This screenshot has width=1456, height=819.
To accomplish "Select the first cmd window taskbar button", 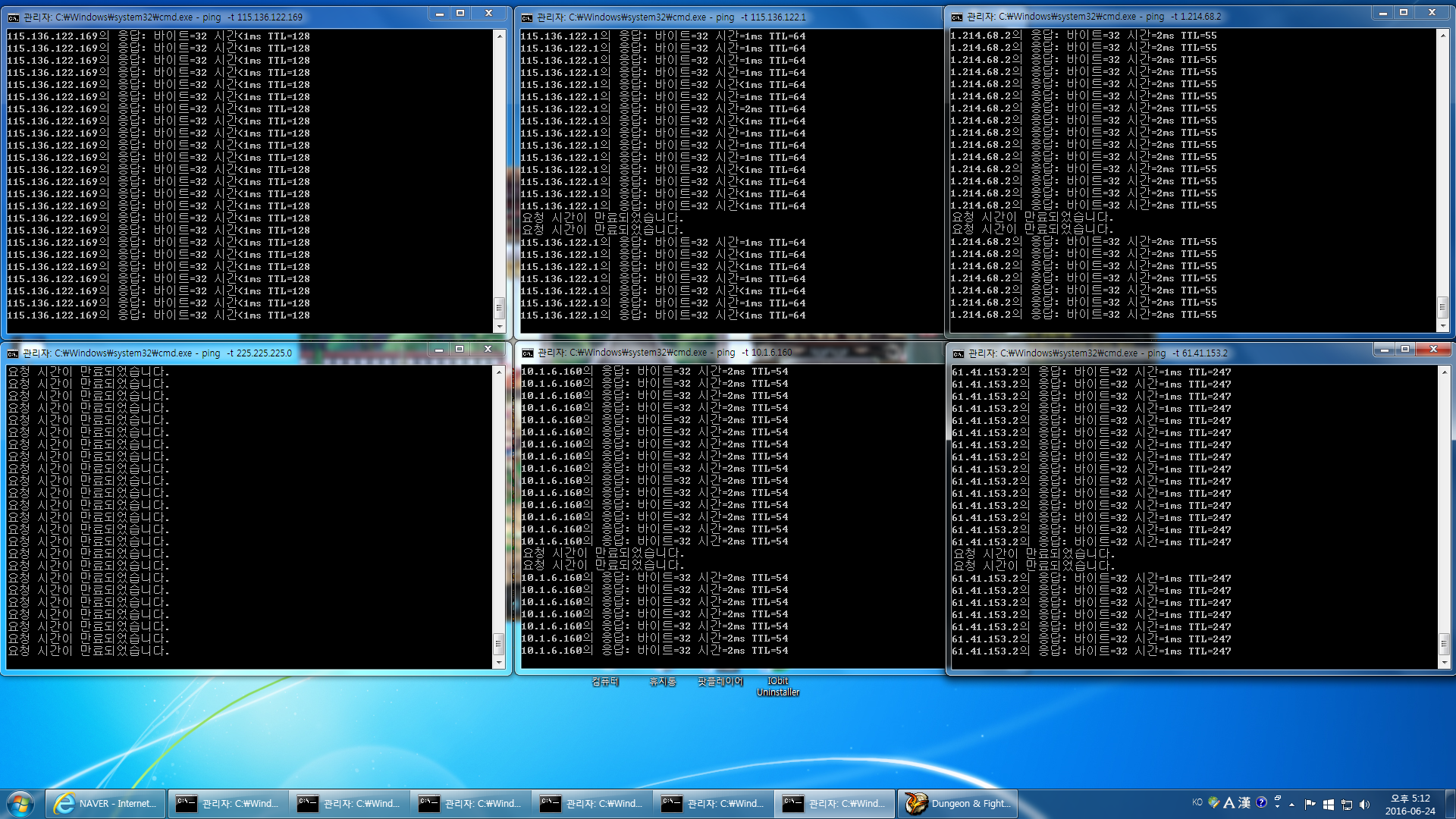I will (x=227, y=804).
